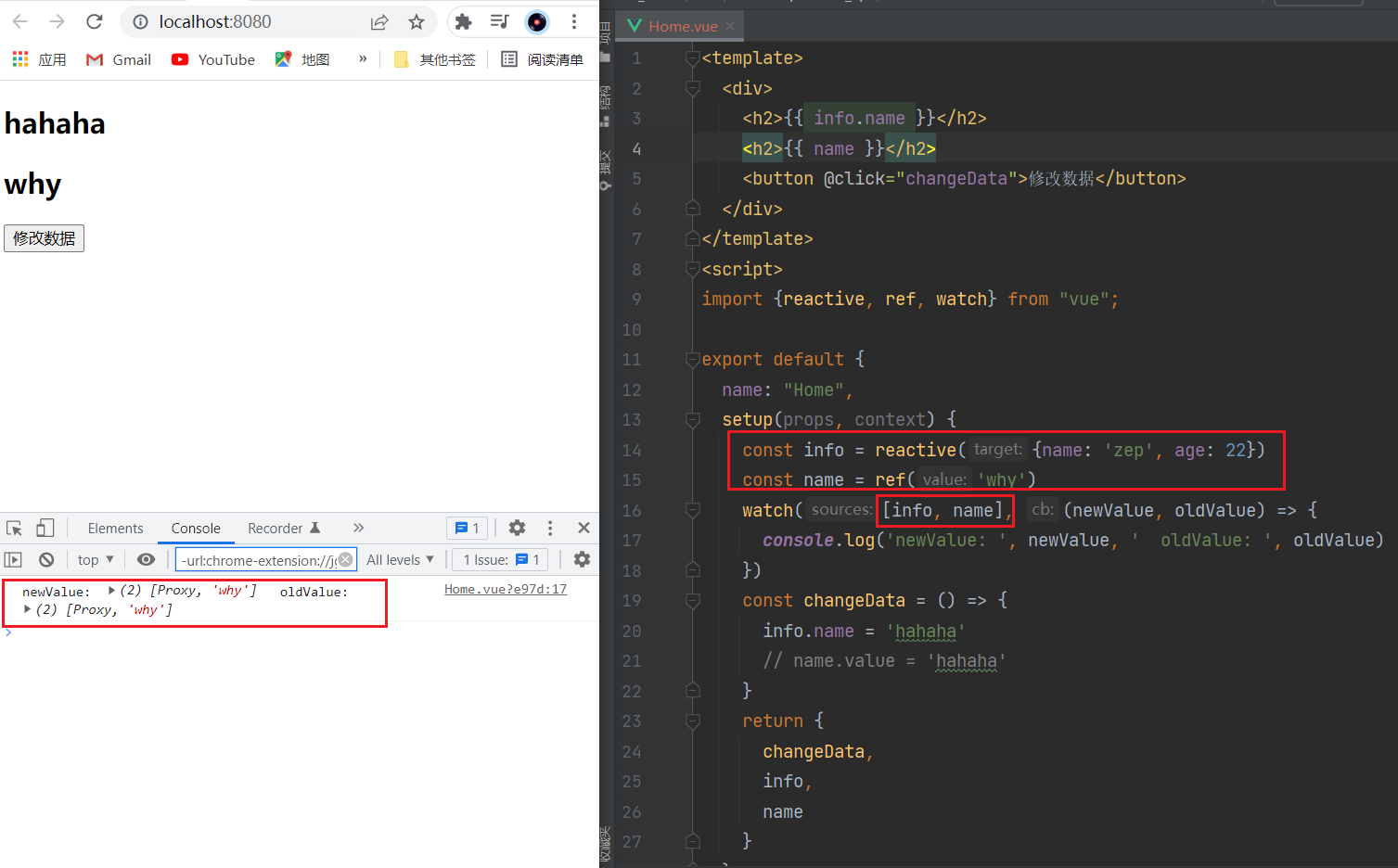Open the Home.vue?e97d:17 source link
The width and height of the screenshot is (1398, 868).
(506, 589)
